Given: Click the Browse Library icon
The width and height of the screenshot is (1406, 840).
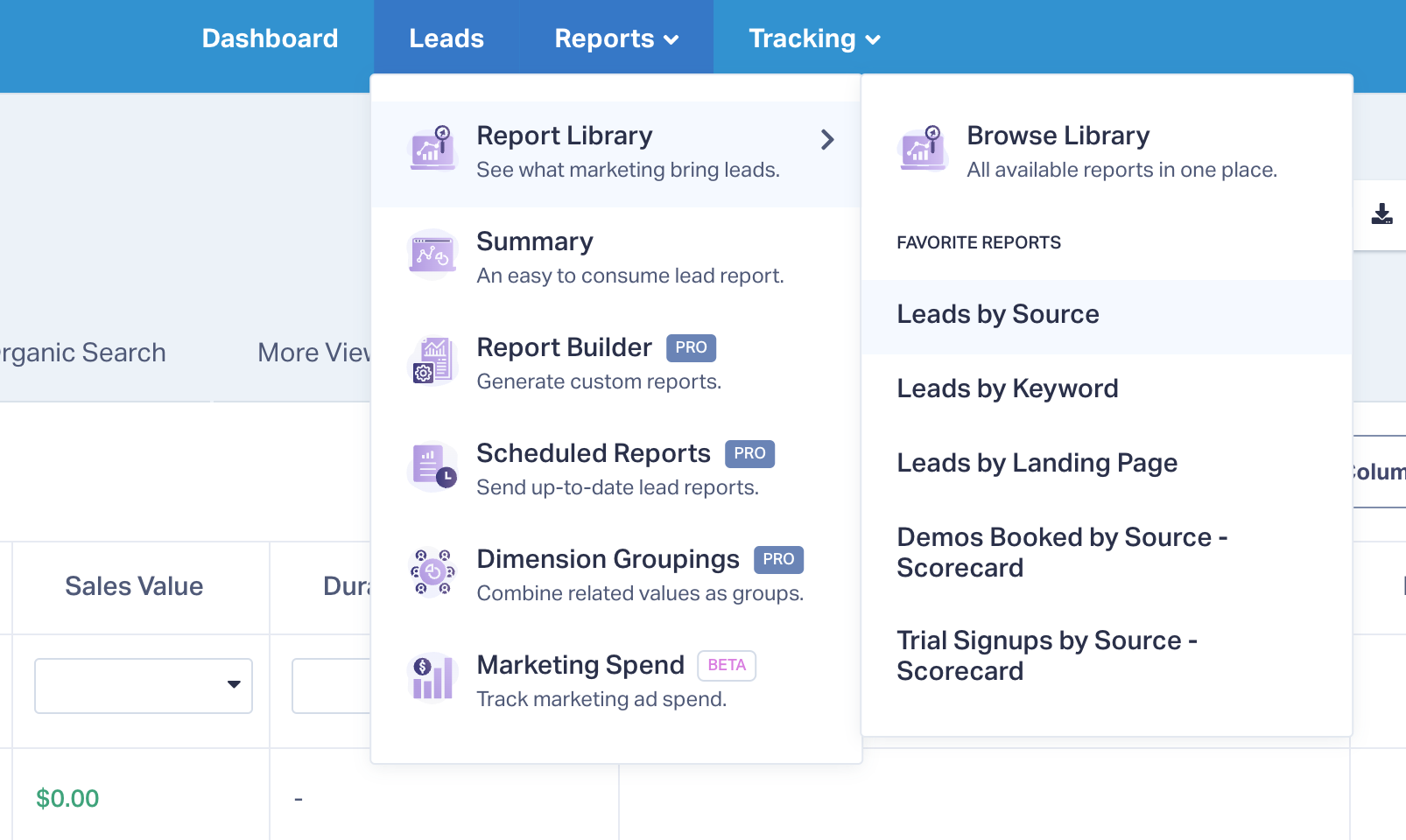Looking at the screenshot, I should [x=923, y=148].
